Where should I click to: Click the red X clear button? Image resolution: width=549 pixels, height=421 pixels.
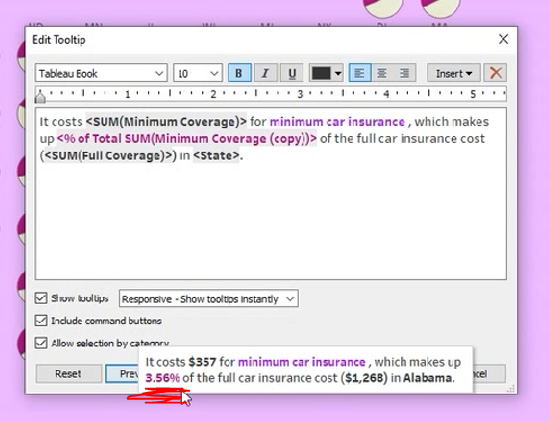(x=495, y=73)
